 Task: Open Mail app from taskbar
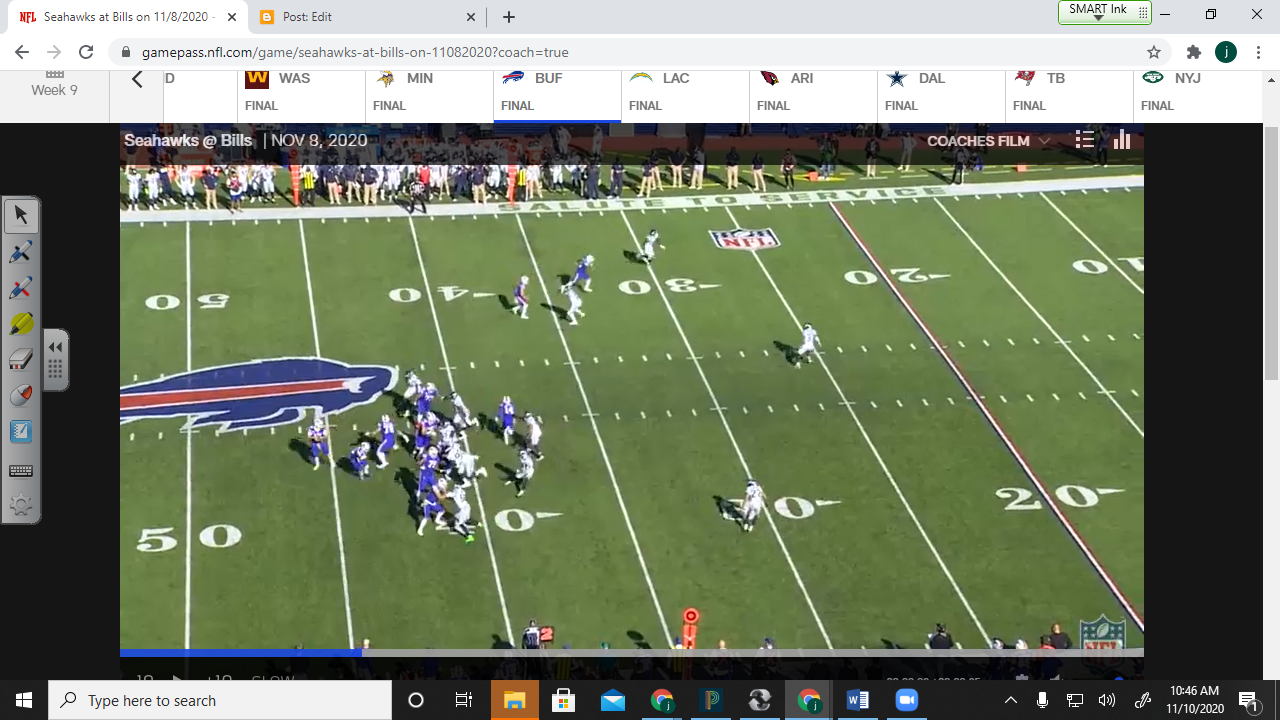coord(612,700)
